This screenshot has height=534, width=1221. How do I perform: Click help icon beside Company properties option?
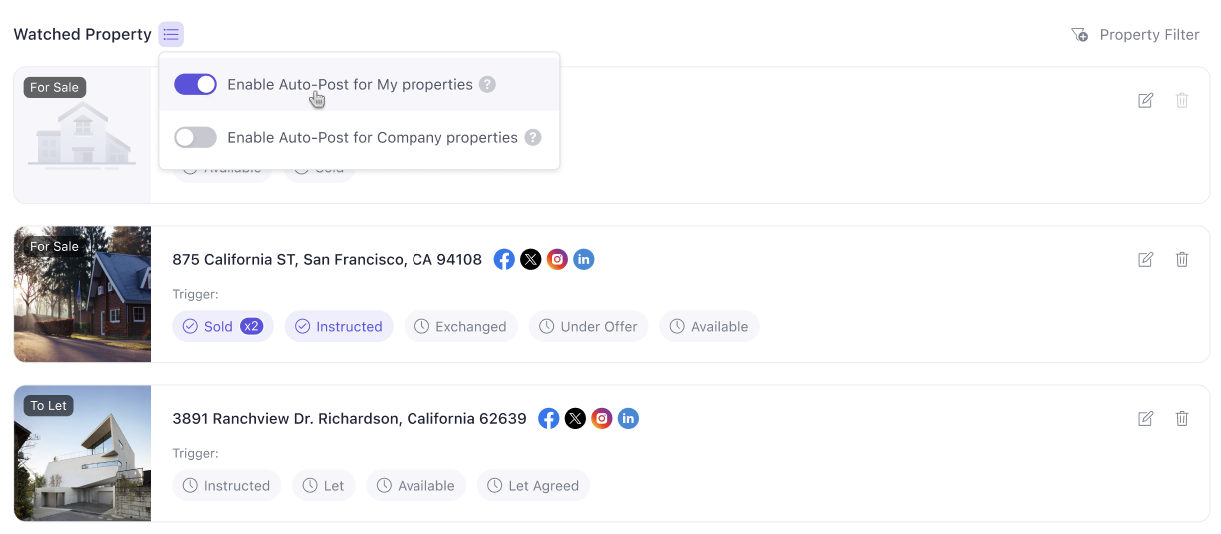(x=533, y=138)
